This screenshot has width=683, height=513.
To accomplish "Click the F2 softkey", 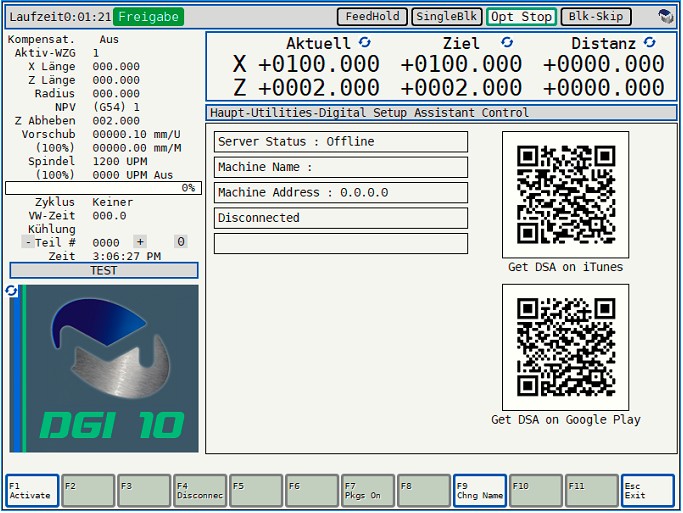I will [88, 491].
